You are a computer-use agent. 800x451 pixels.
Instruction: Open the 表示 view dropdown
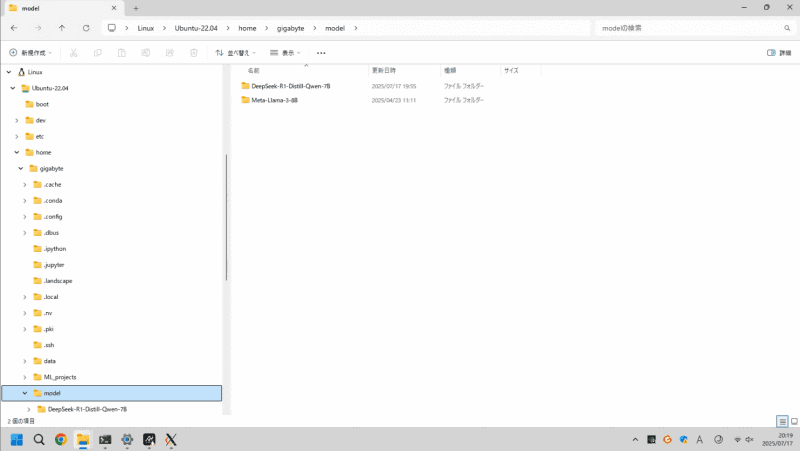(285, 53)
